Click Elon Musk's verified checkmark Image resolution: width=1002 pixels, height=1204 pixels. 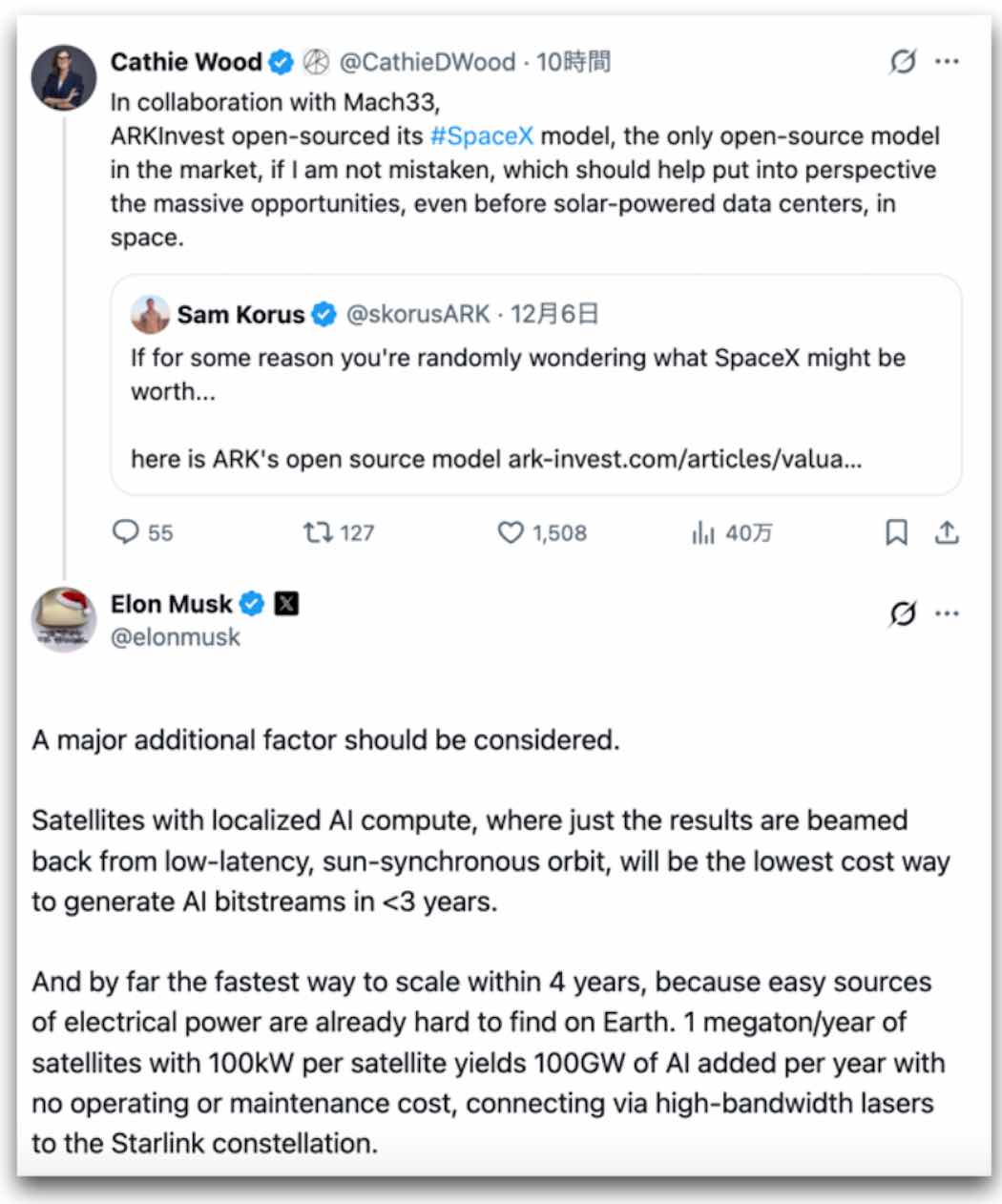252,603
